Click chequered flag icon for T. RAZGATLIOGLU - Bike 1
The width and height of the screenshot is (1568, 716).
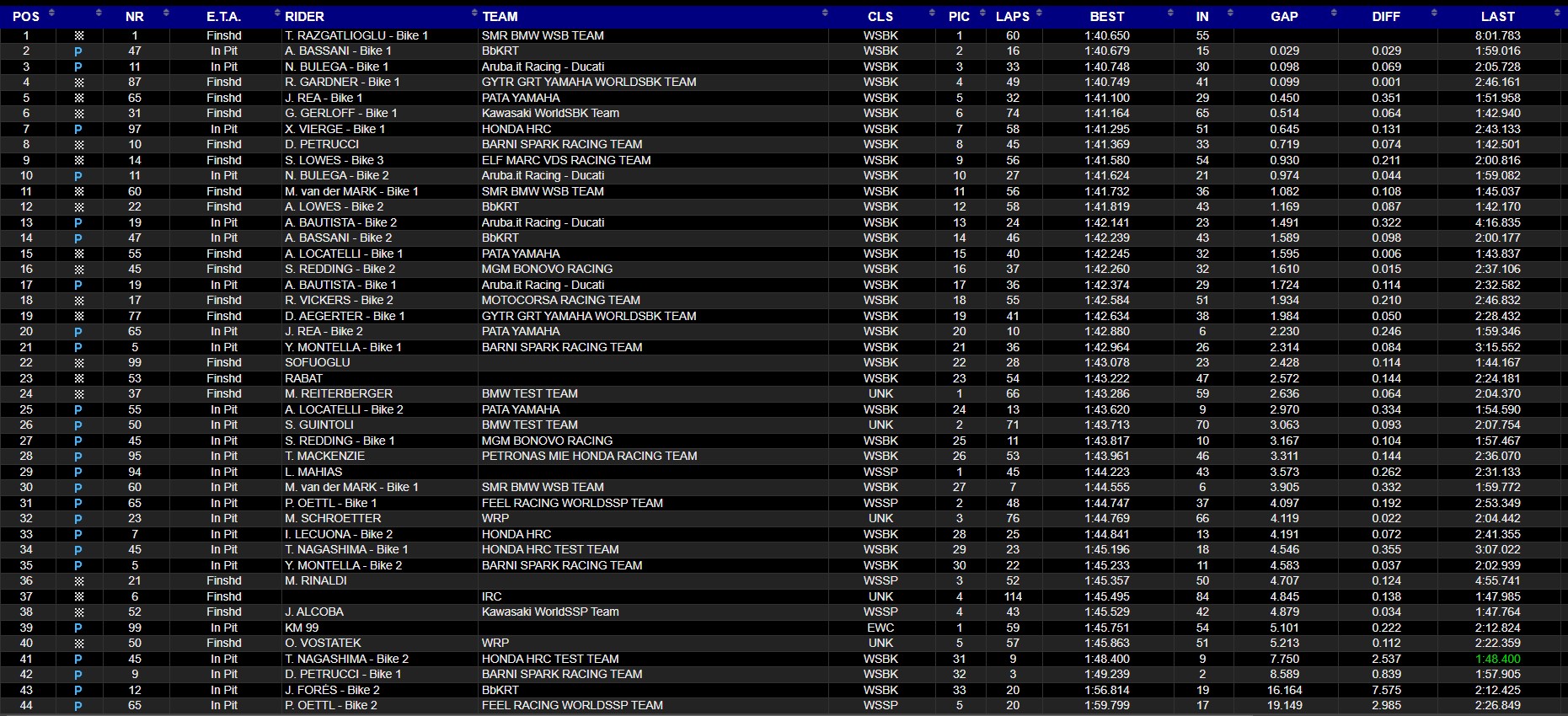(x=78, y=36)
